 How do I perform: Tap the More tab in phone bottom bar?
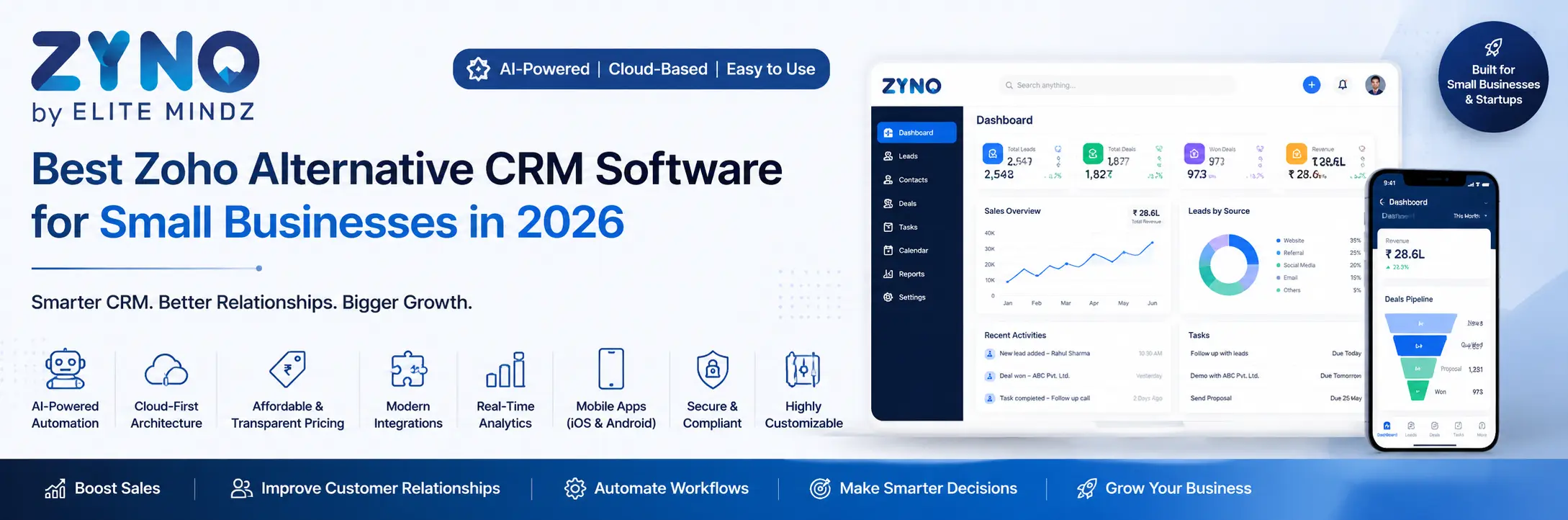1482,429
